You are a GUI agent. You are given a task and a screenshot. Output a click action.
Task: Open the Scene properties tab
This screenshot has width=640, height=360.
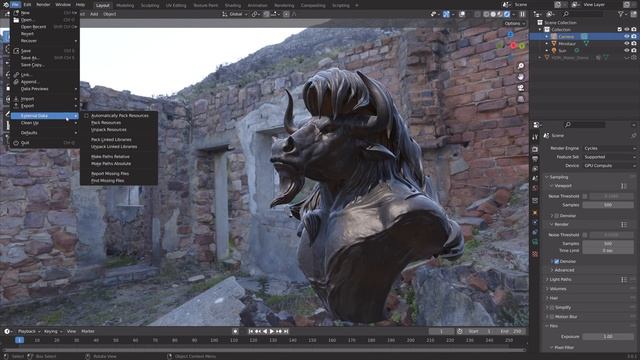tap(535, 178)
